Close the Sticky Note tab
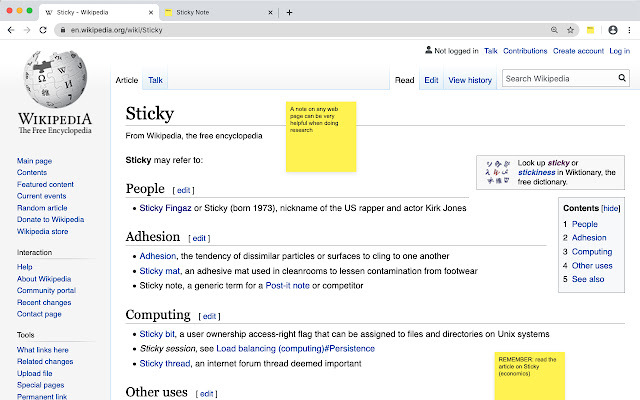Image resolution: width=640 pixels, height=400 pixels. [x=270, y=13]
